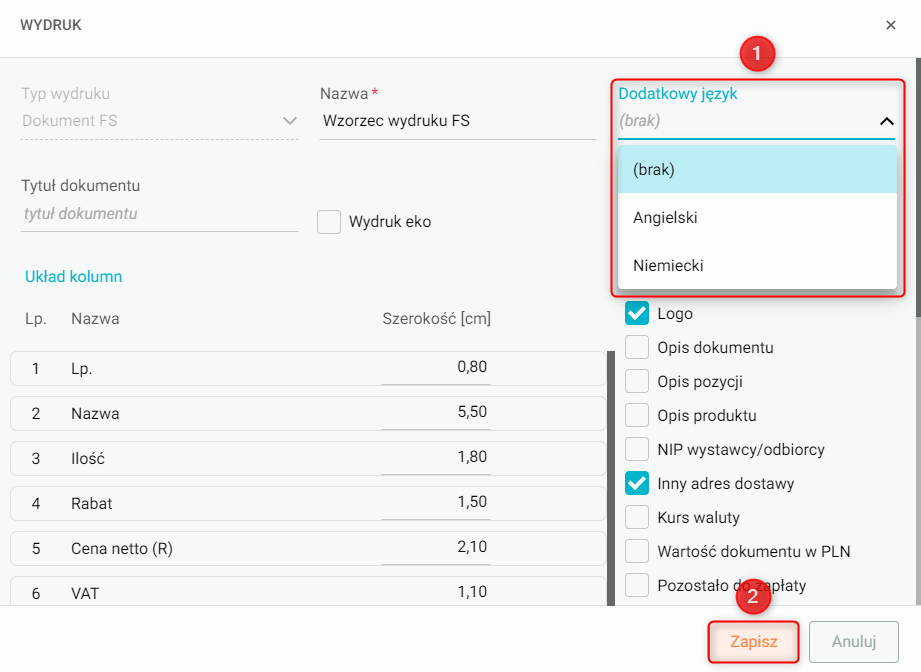Enable NIP wystawcy/odbiorcy checkbox

pyautogui.click(x=637, y=450)
